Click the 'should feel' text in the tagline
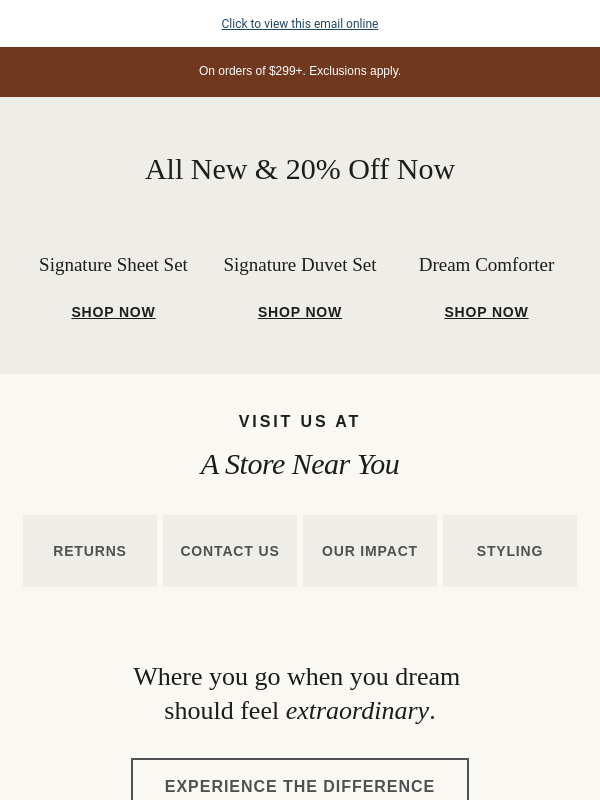Screen dimensions: 600x800 221,711
